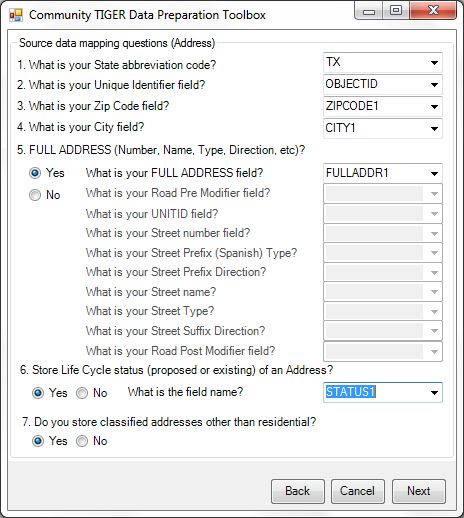Image resolution: width=464 pixels, height=518 pixels.
Task: Choose Yes for Life Cycle status
Action: tap(38, 393)
